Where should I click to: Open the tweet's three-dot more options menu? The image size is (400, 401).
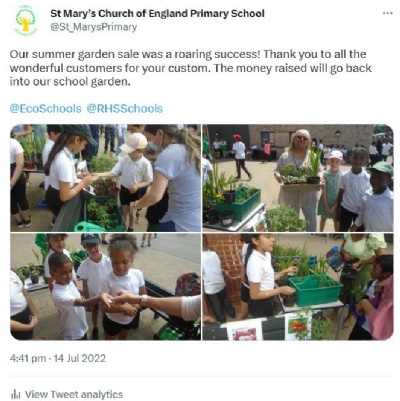(x=387, y=13)
